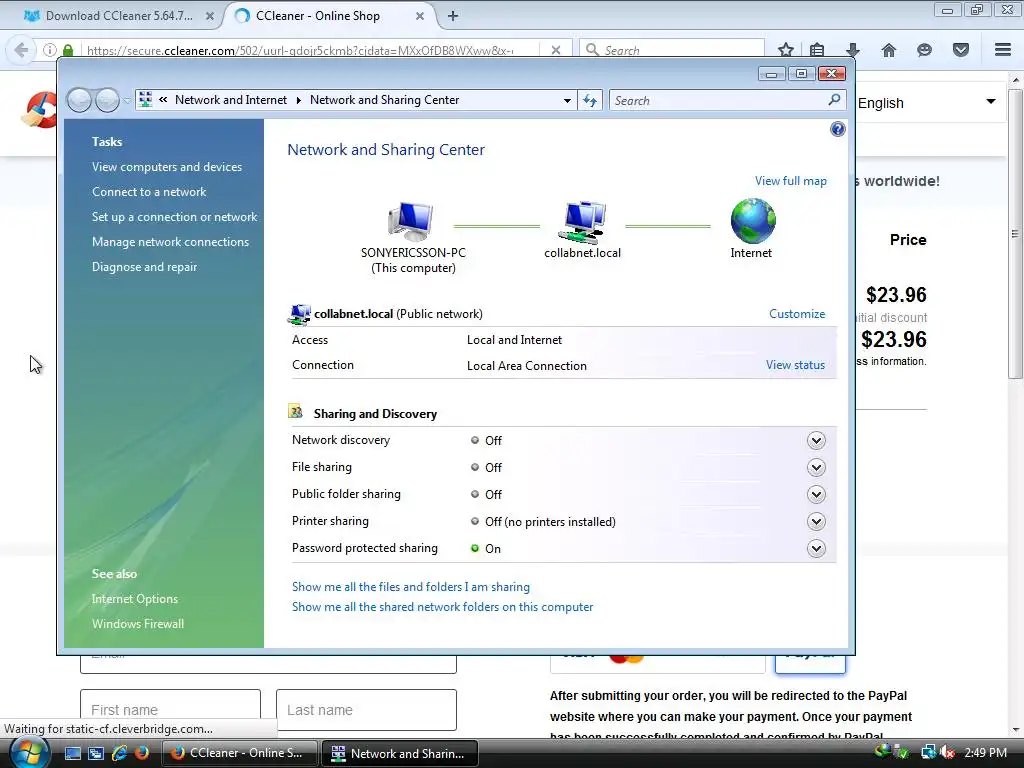
Task: Open address bar history dropdown arrow
Action: [x=567, y=101]
